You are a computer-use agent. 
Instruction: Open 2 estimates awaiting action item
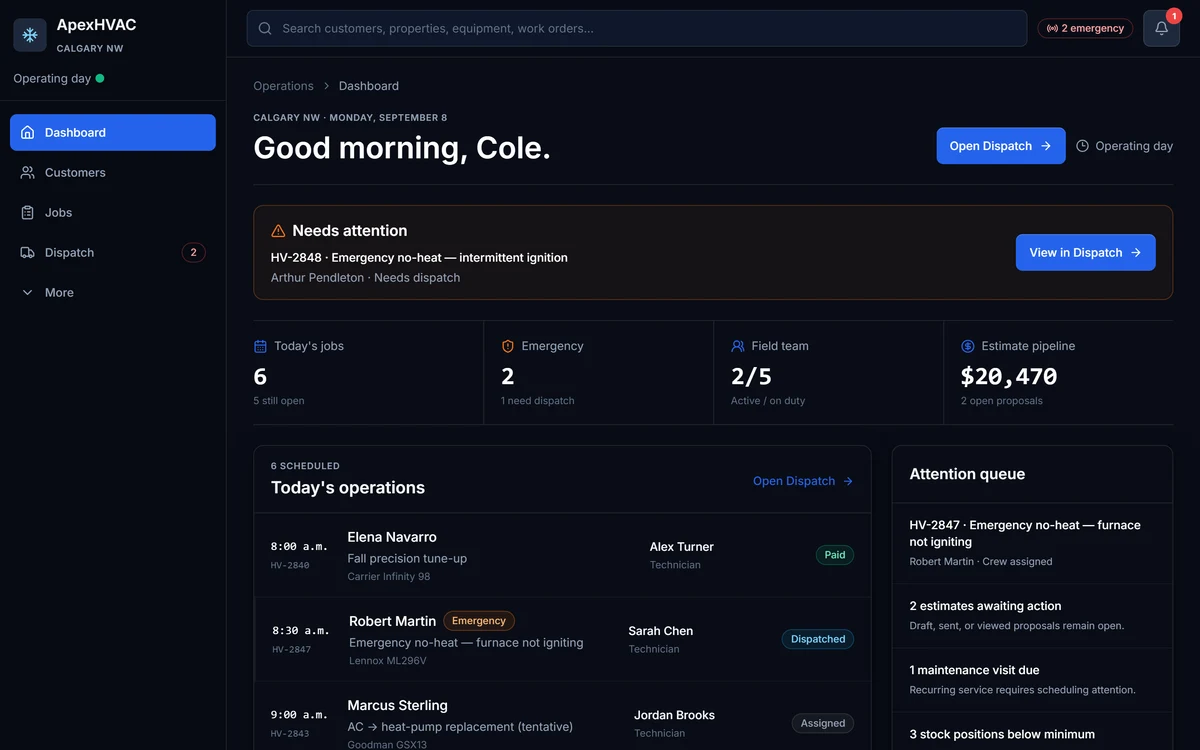[1032, 616]
